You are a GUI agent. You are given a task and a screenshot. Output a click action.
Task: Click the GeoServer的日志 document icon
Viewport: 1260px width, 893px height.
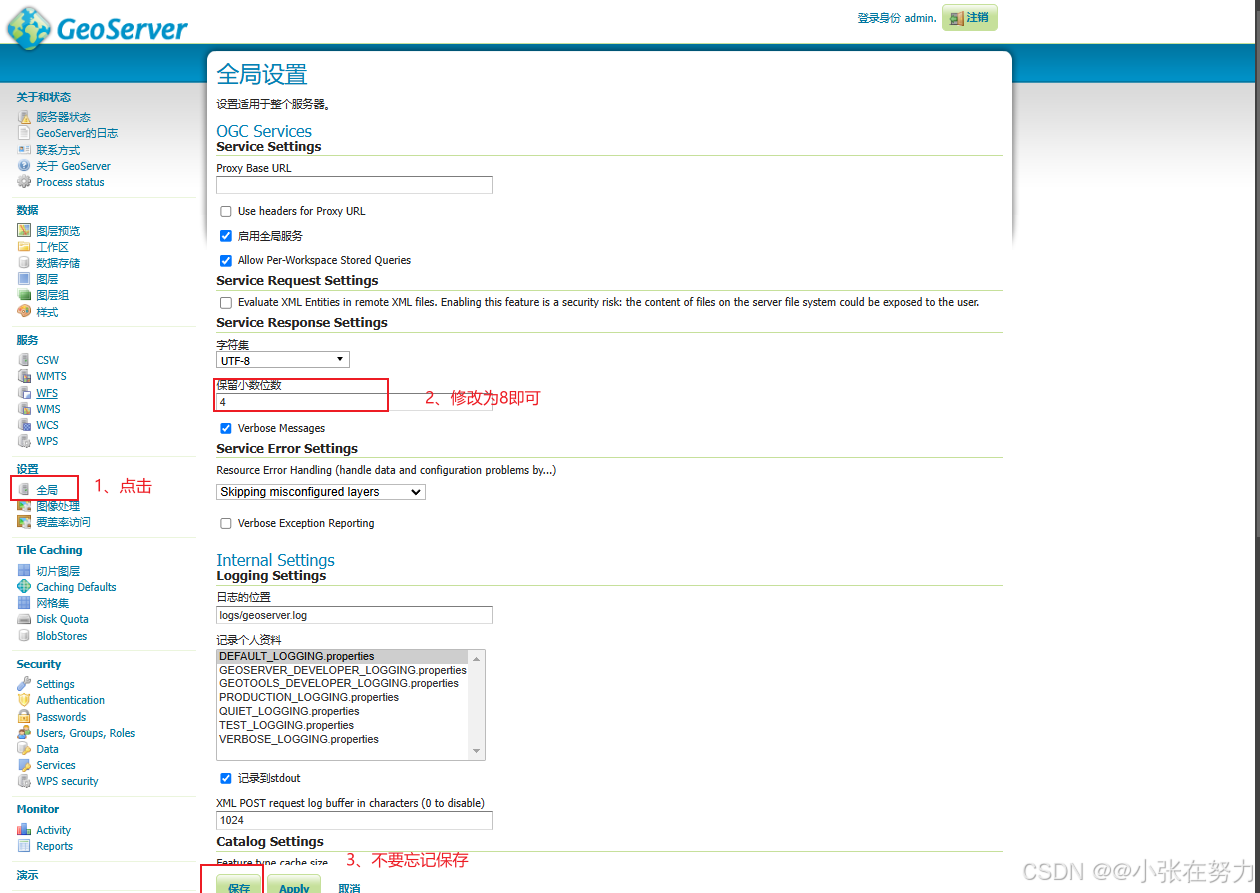click(24, 133)
